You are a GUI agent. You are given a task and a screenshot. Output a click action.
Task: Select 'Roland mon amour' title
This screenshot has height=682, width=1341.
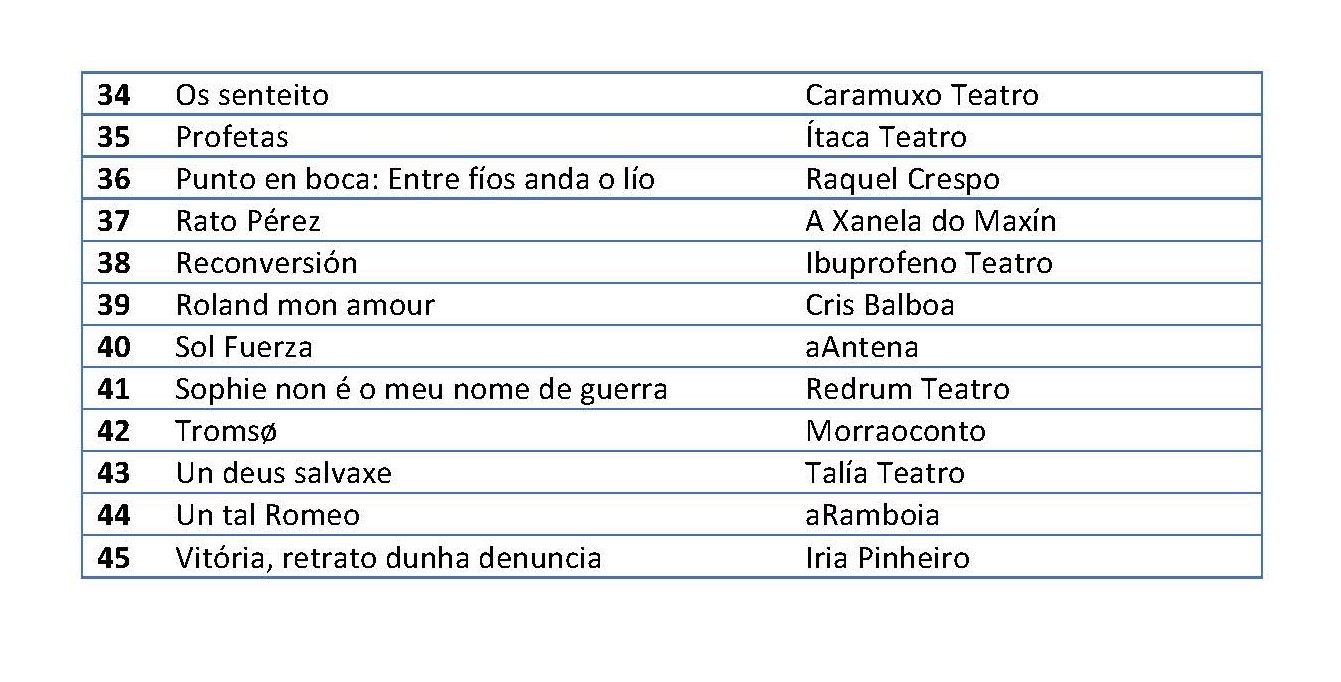pyautogui.click(x=305, y=305)
